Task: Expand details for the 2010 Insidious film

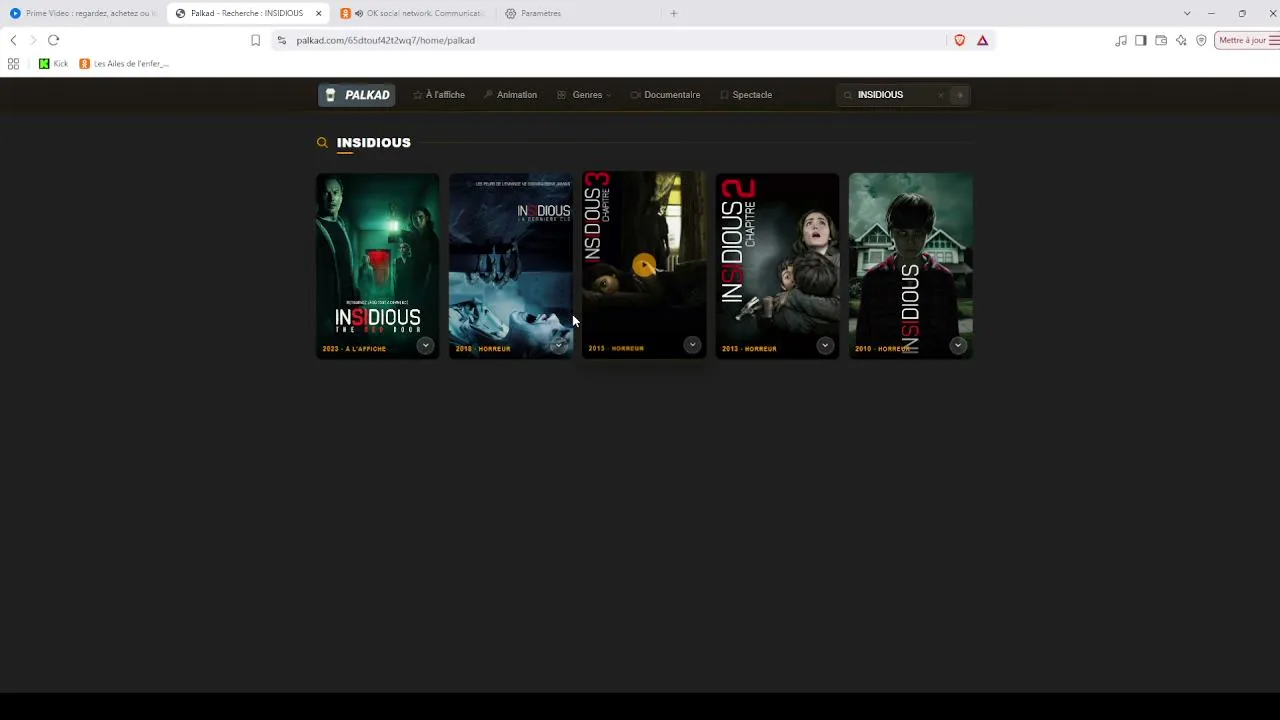Action: click(x=958, y=345)
